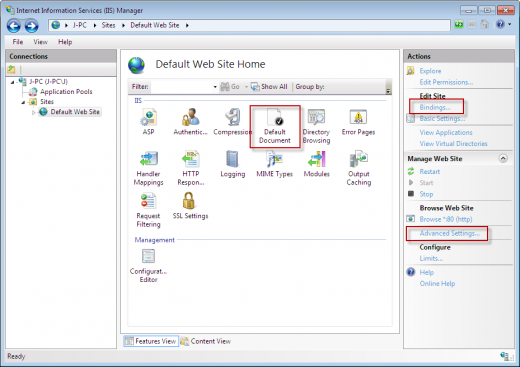Restart the web site
The width and height of the screenshot is (520, 367).
[x=430, y=171]
